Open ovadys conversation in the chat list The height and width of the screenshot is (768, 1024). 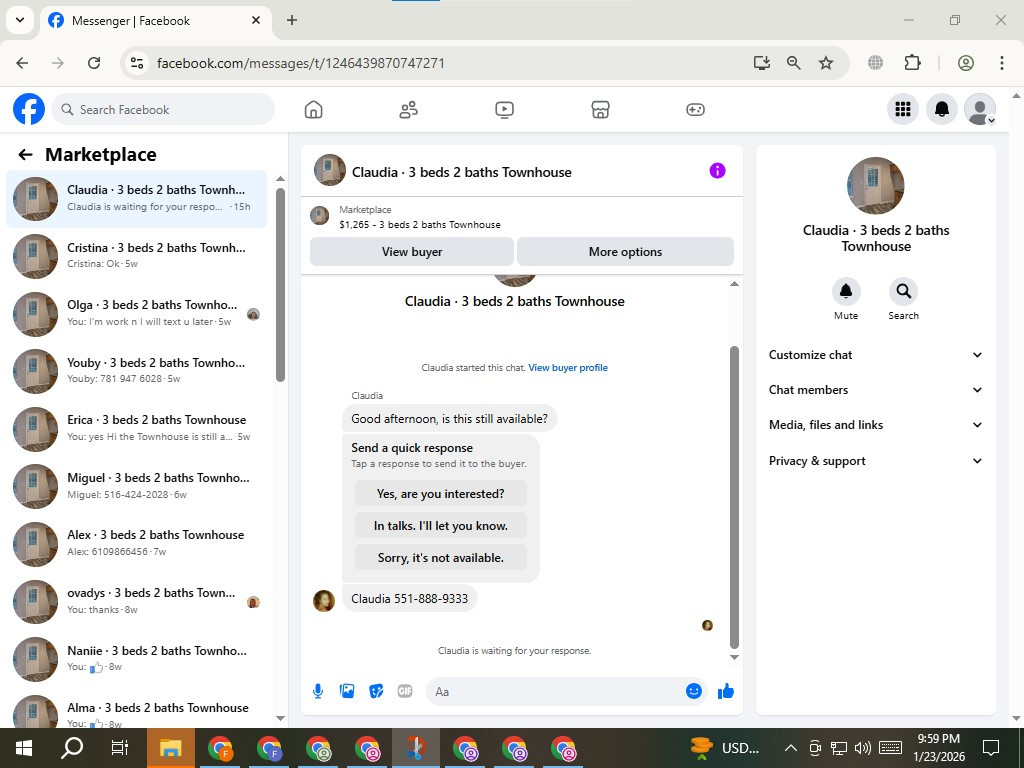tap(136, 601)
